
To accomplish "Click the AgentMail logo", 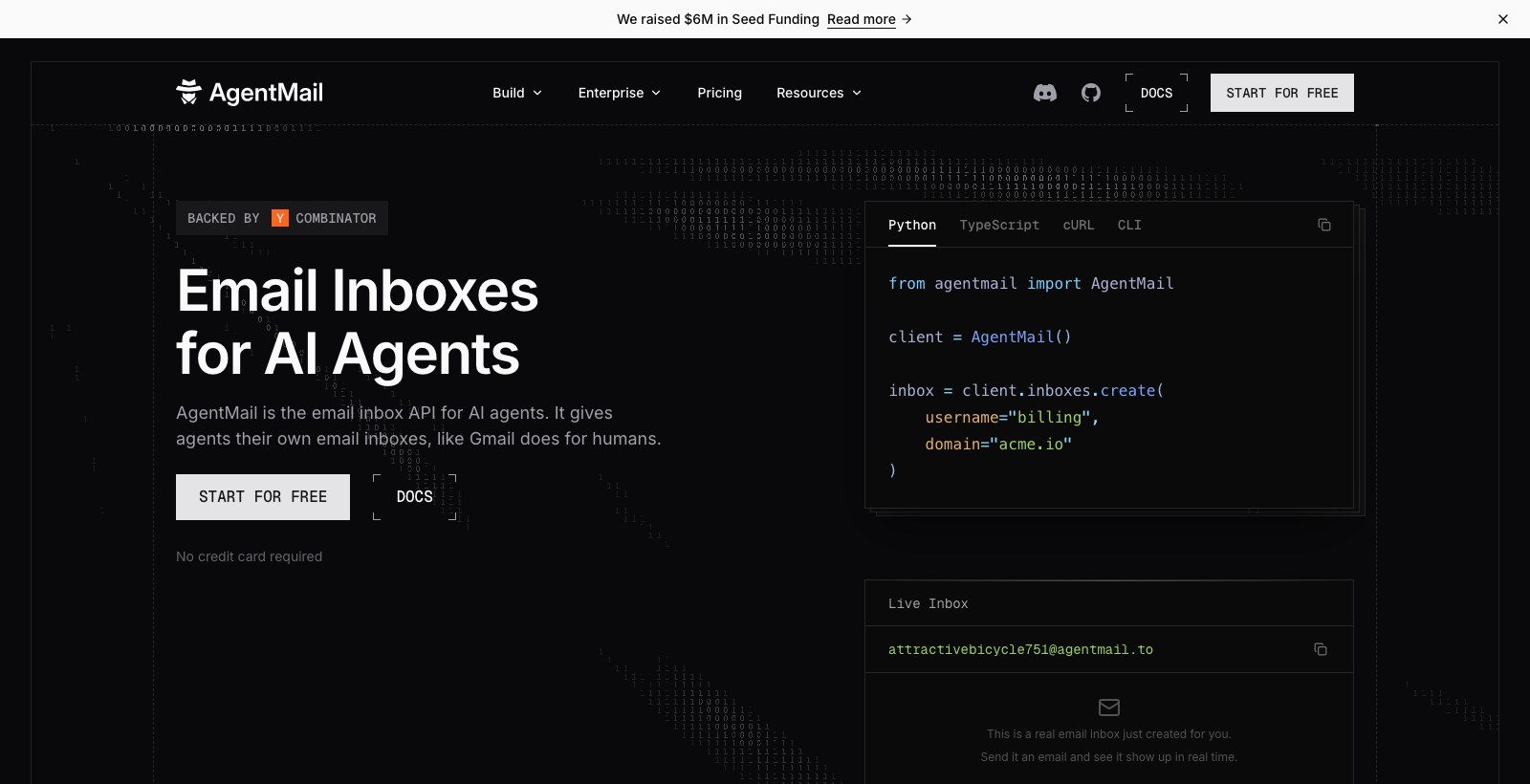I will click(x=250, y=93).
